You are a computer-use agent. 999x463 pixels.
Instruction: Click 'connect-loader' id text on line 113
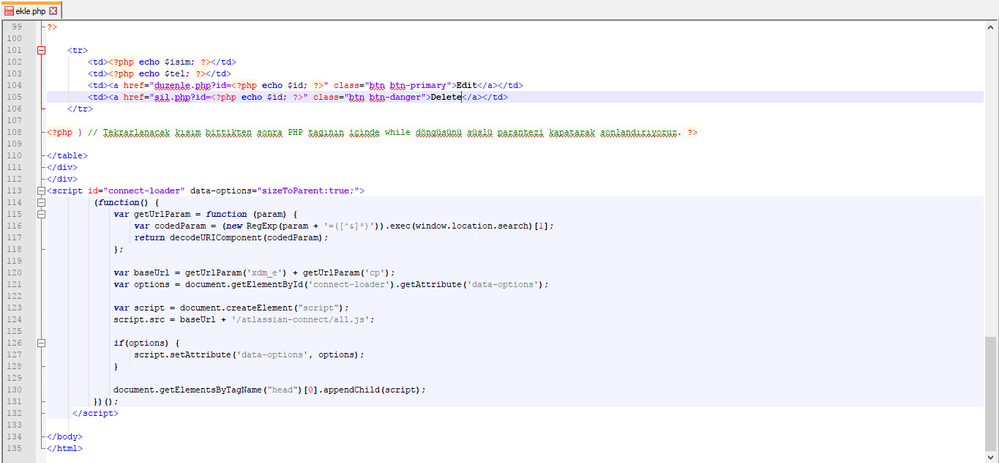click(x=145, y=190)
